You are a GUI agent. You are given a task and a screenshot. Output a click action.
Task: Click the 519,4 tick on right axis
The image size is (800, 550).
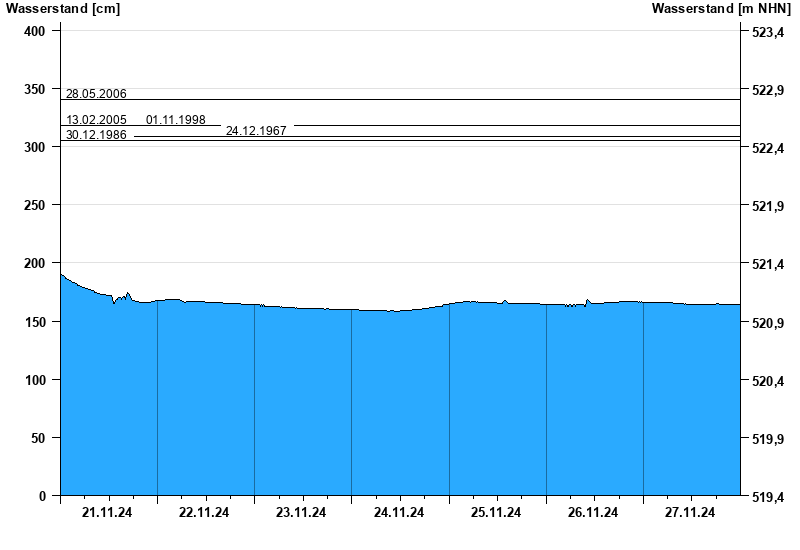click(767, 497)
